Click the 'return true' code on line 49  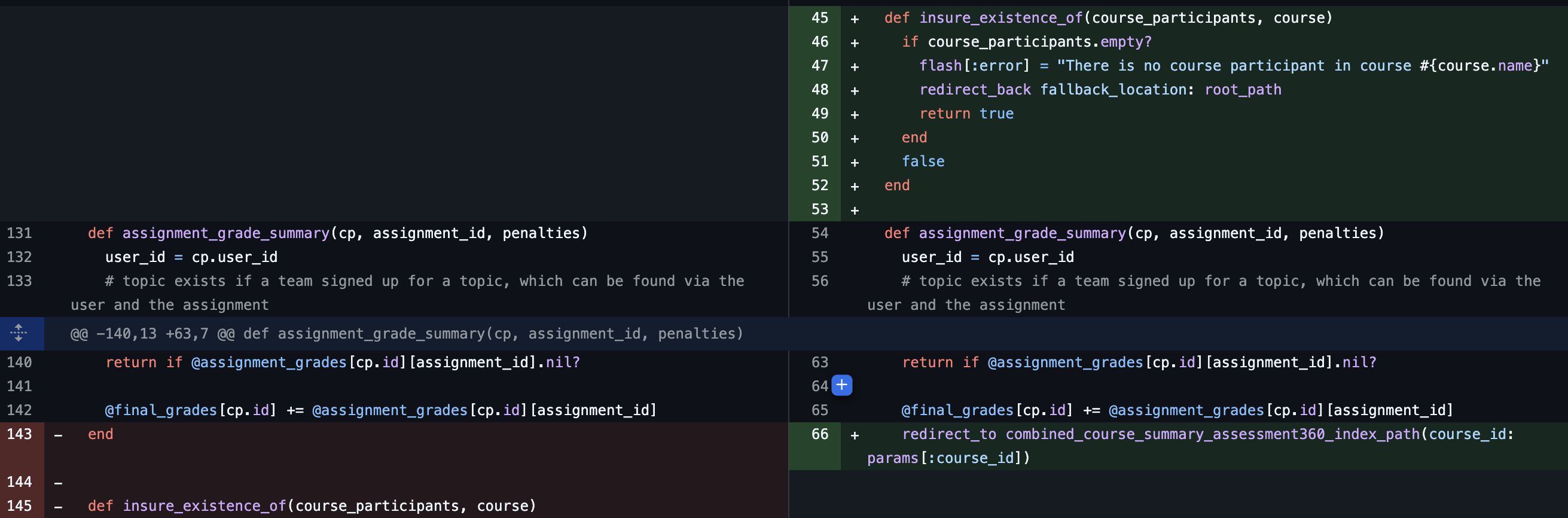point(966,114)
